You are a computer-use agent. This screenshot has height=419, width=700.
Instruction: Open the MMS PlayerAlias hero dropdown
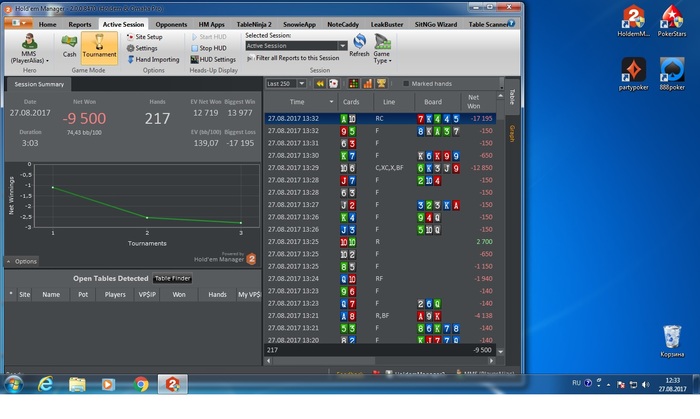(x=29, y=48)
